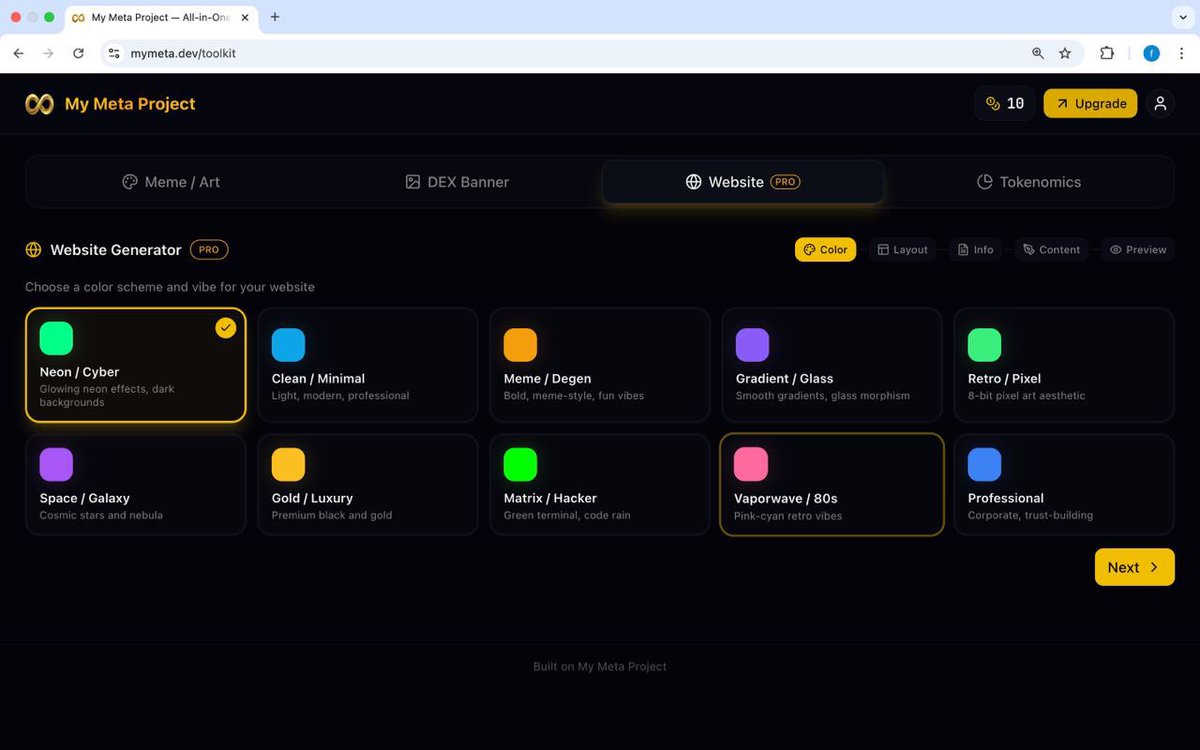Select the Matrix / Hacker theme title
This screenshot has width=1200, height=750.
[550, 498]
